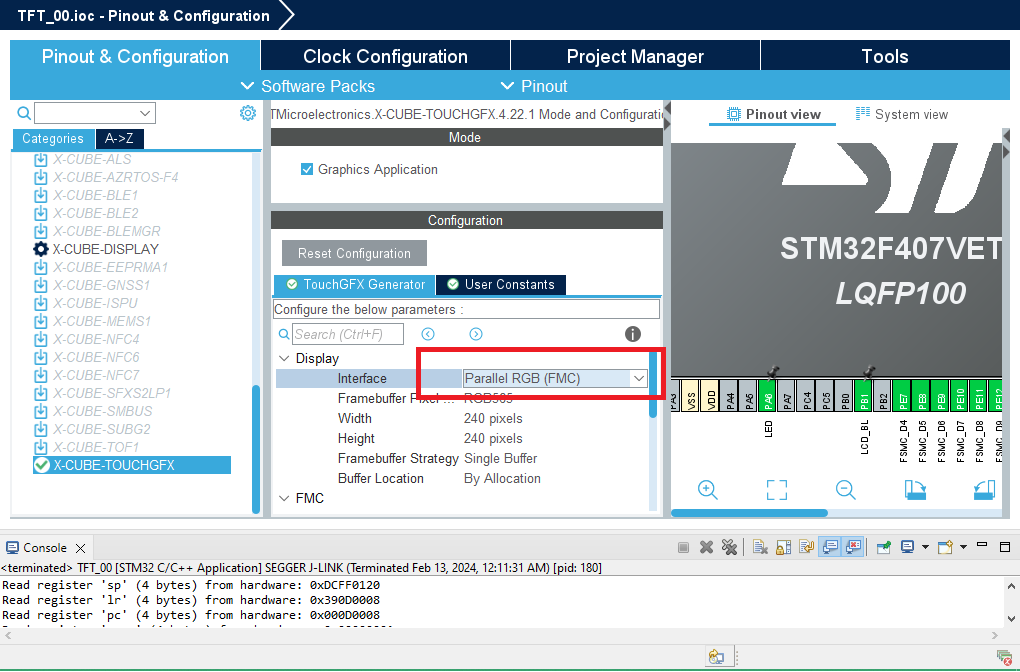Open the Interface dropdown showing Parallel RGB (FMC)
1020x672 pixels.
point(637,378)
